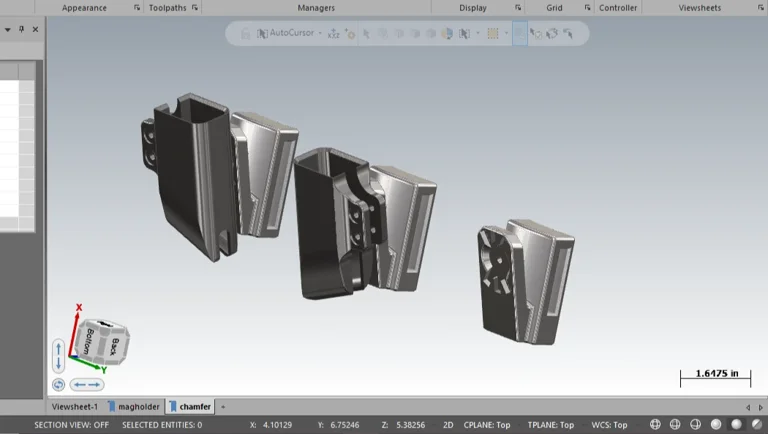Click WCS: Top in status bar
Viewport: 768px width, 434px height.
pyautogui.click(x=609, y=425)
